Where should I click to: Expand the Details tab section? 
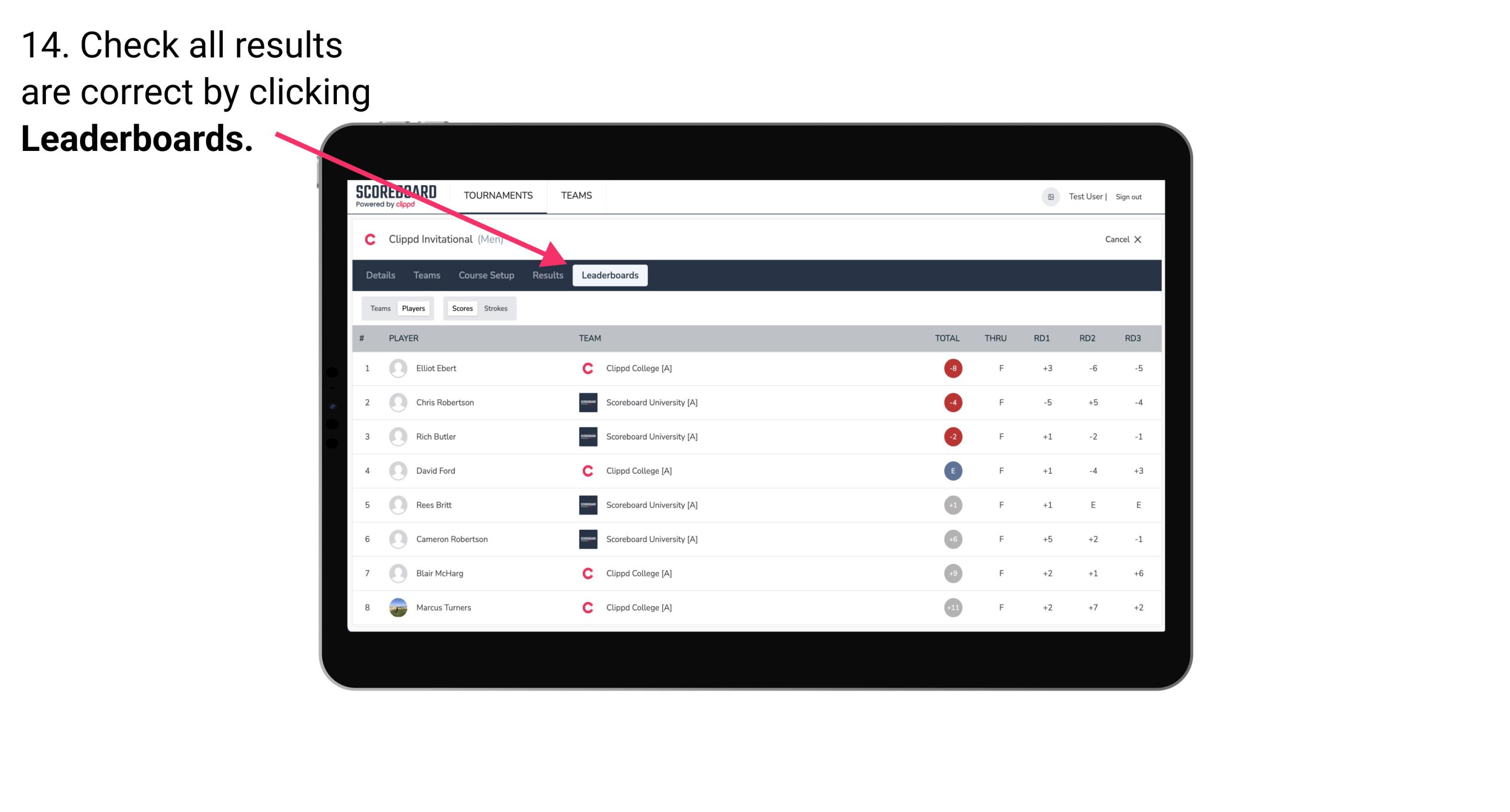click(382, 275)
